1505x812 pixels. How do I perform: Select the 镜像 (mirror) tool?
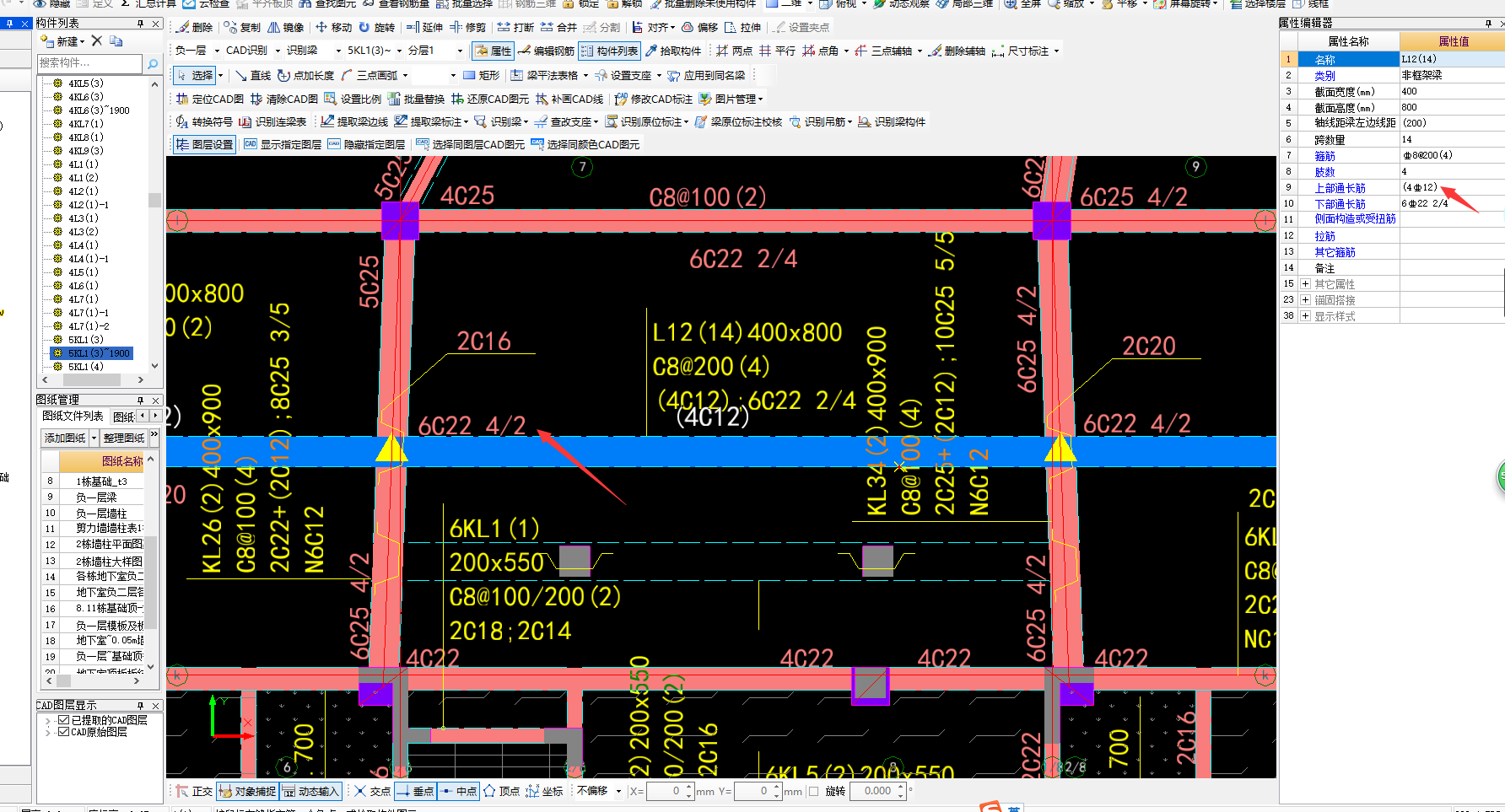(x=286, y=27)
